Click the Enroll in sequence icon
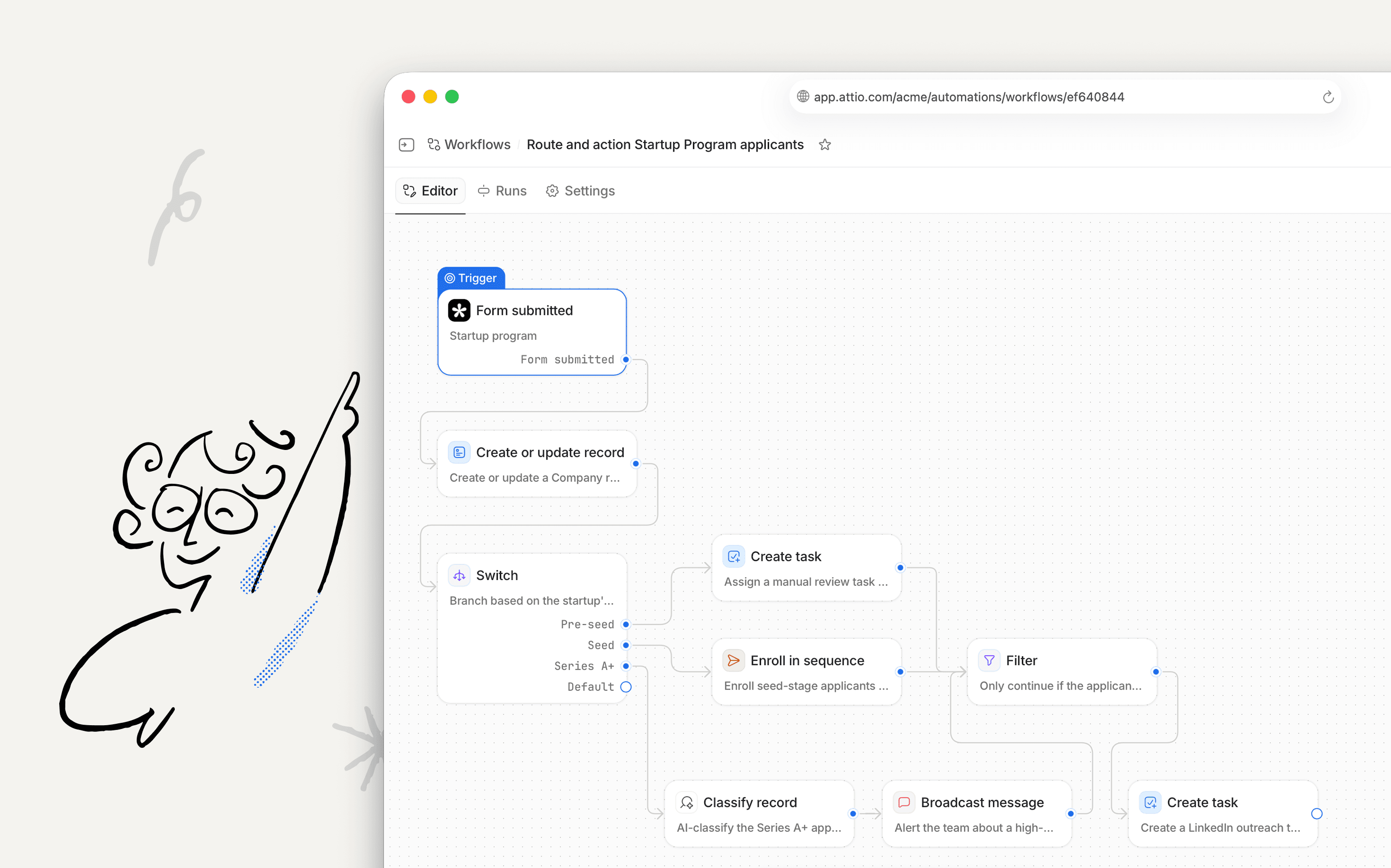Viewport: 1391px width, 868px height. (734, 660)
